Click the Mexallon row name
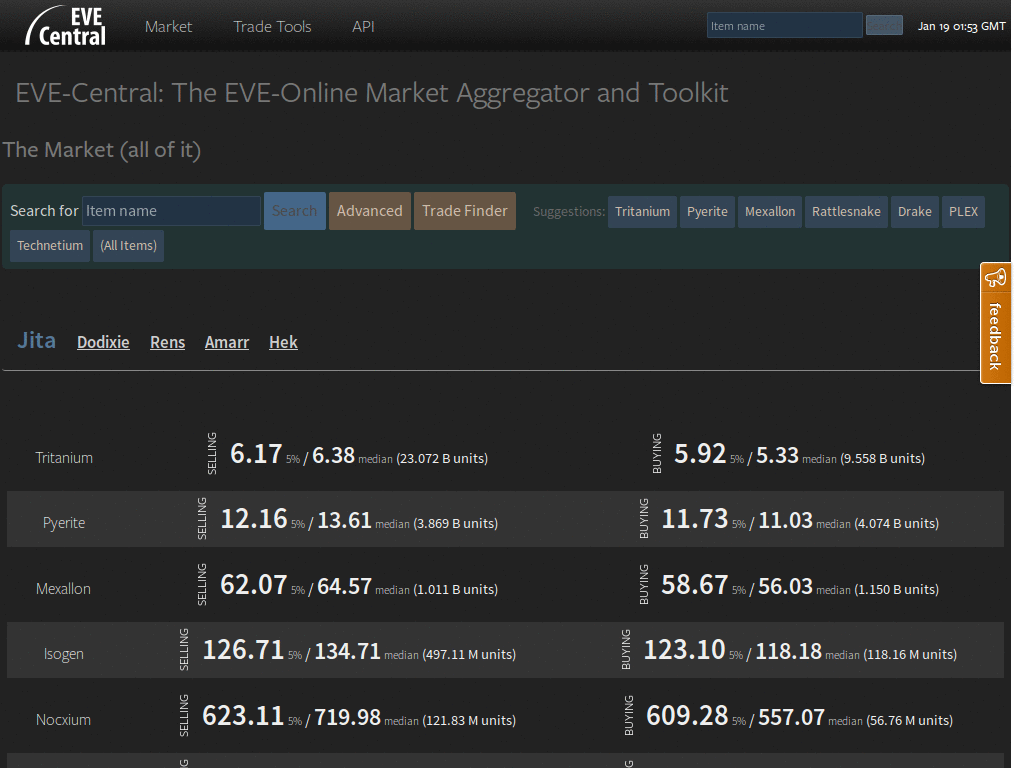 pyautogui.click(x=63, y=589)
